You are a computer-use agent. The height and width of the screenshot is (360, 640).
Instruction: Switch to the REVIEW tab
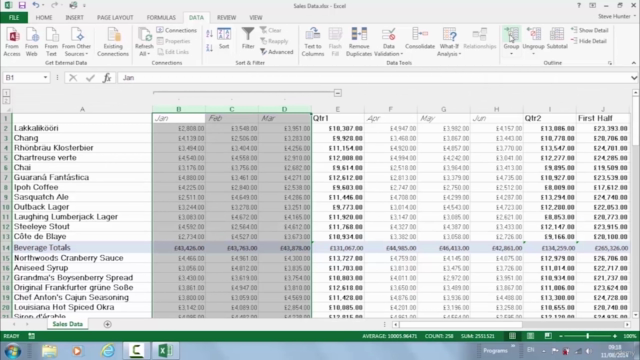tap(226, 18)
